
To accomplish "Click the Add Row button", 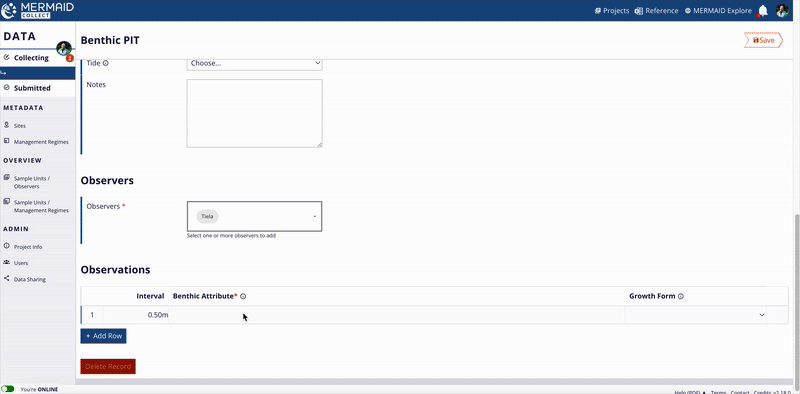I will click(103, 336).
